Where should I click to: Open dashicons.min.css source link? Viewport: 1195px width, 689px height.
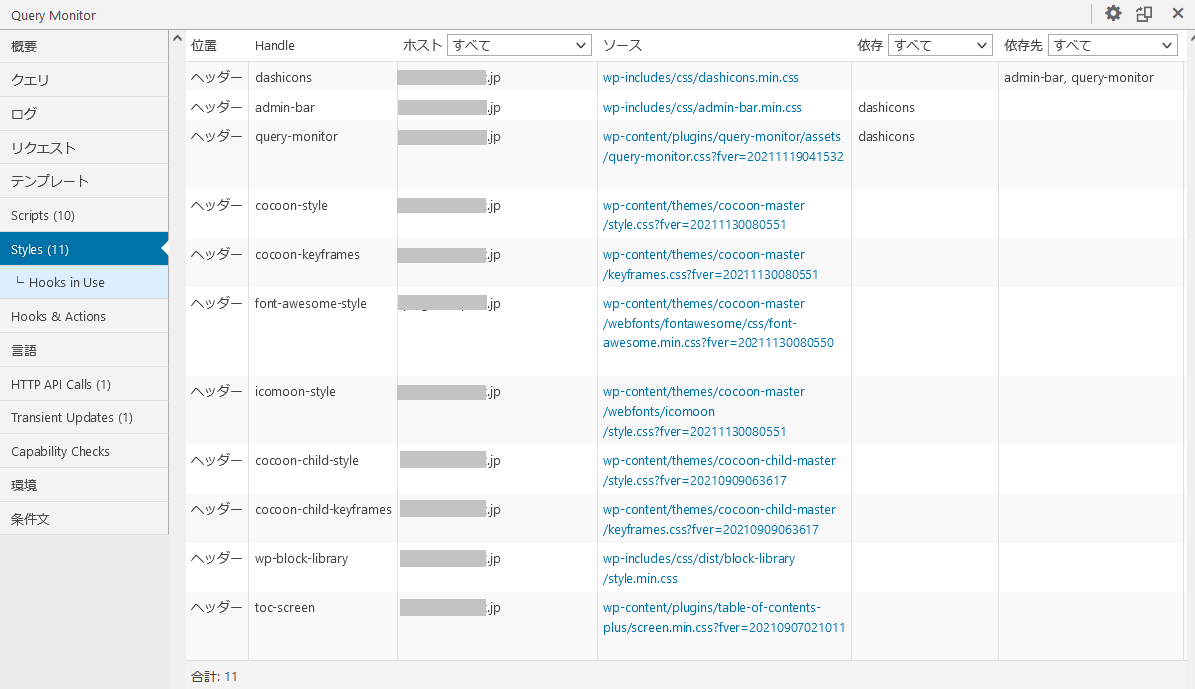[700, 77]
